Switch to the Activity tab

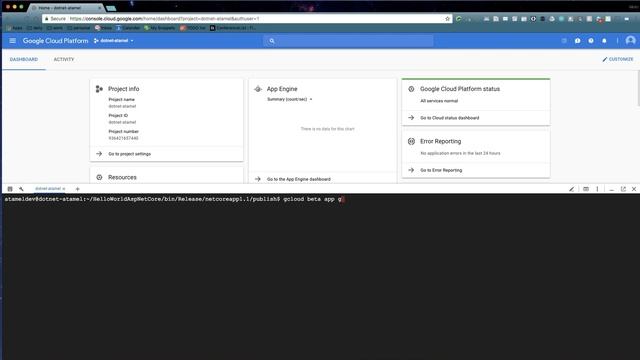(64, 60)
